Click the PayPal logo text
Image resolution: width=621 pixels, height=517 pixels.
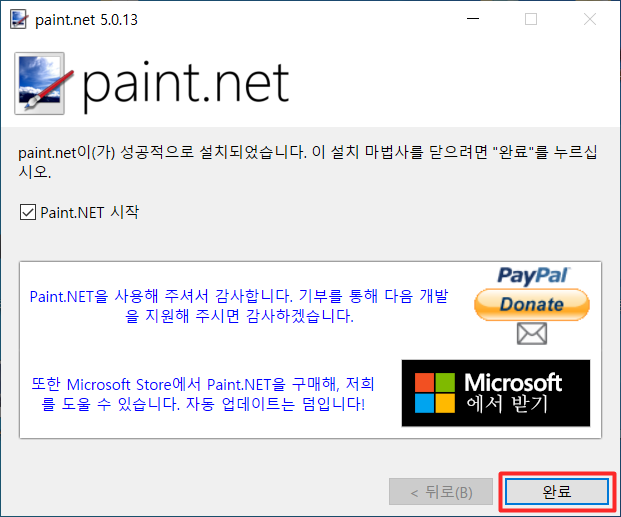click(x=533, y=276)
